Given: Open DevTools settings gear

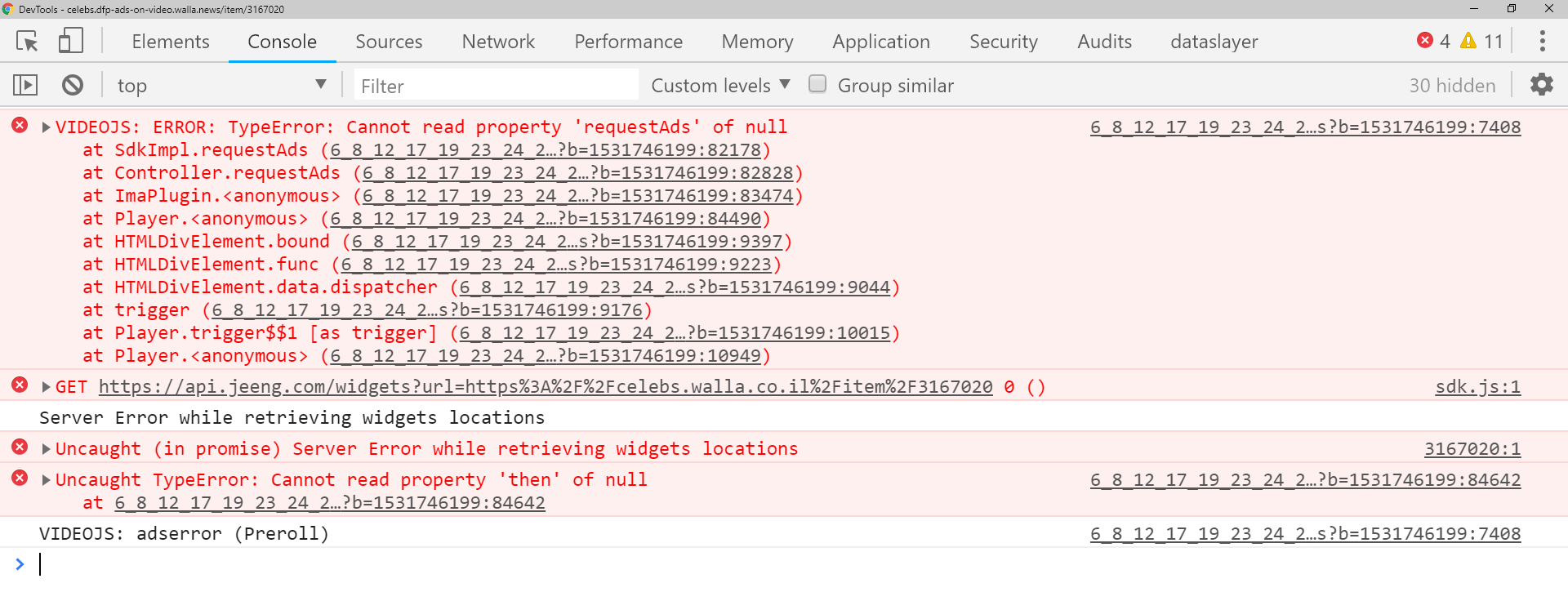Looking at the screenshot, I should (x=1542, y=84).
